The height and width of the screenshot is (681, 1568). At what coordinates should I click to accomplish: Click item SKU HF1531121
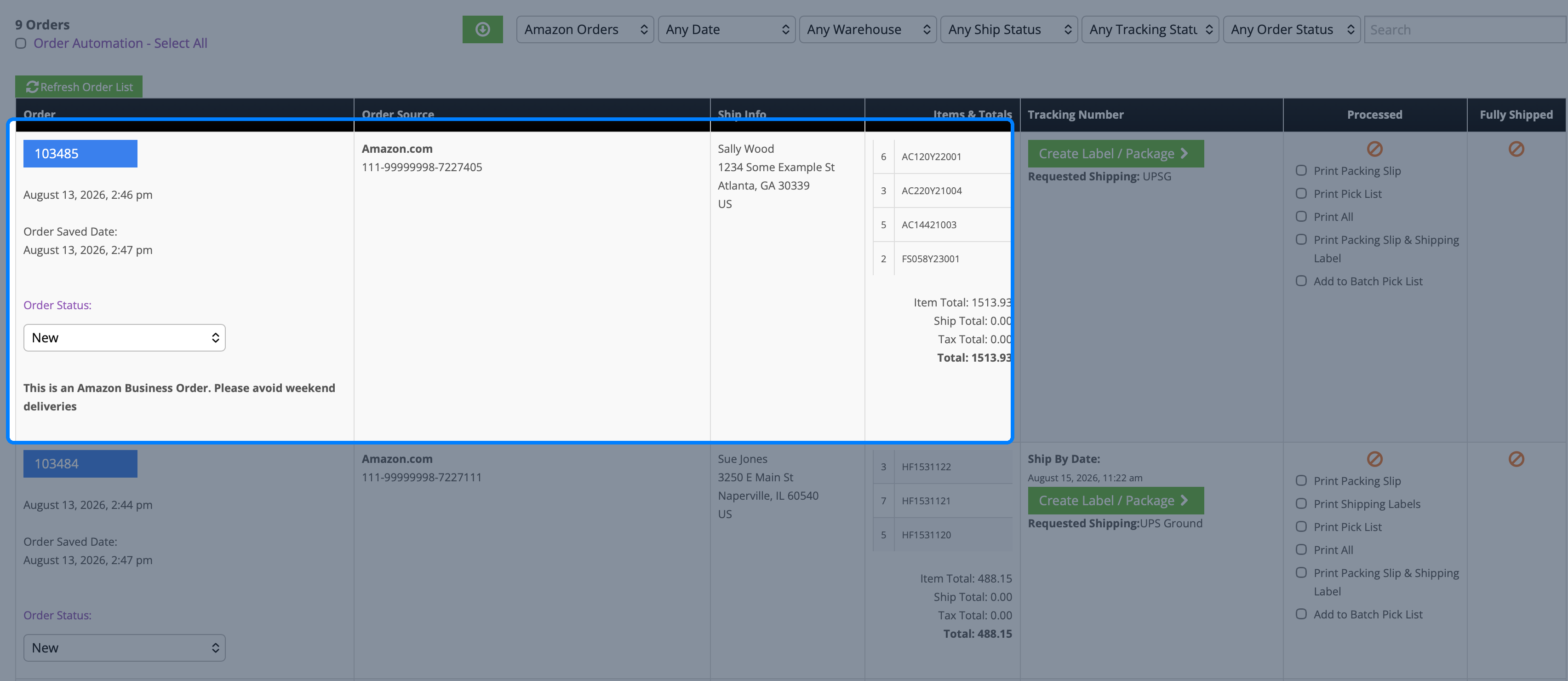point(926,501)
